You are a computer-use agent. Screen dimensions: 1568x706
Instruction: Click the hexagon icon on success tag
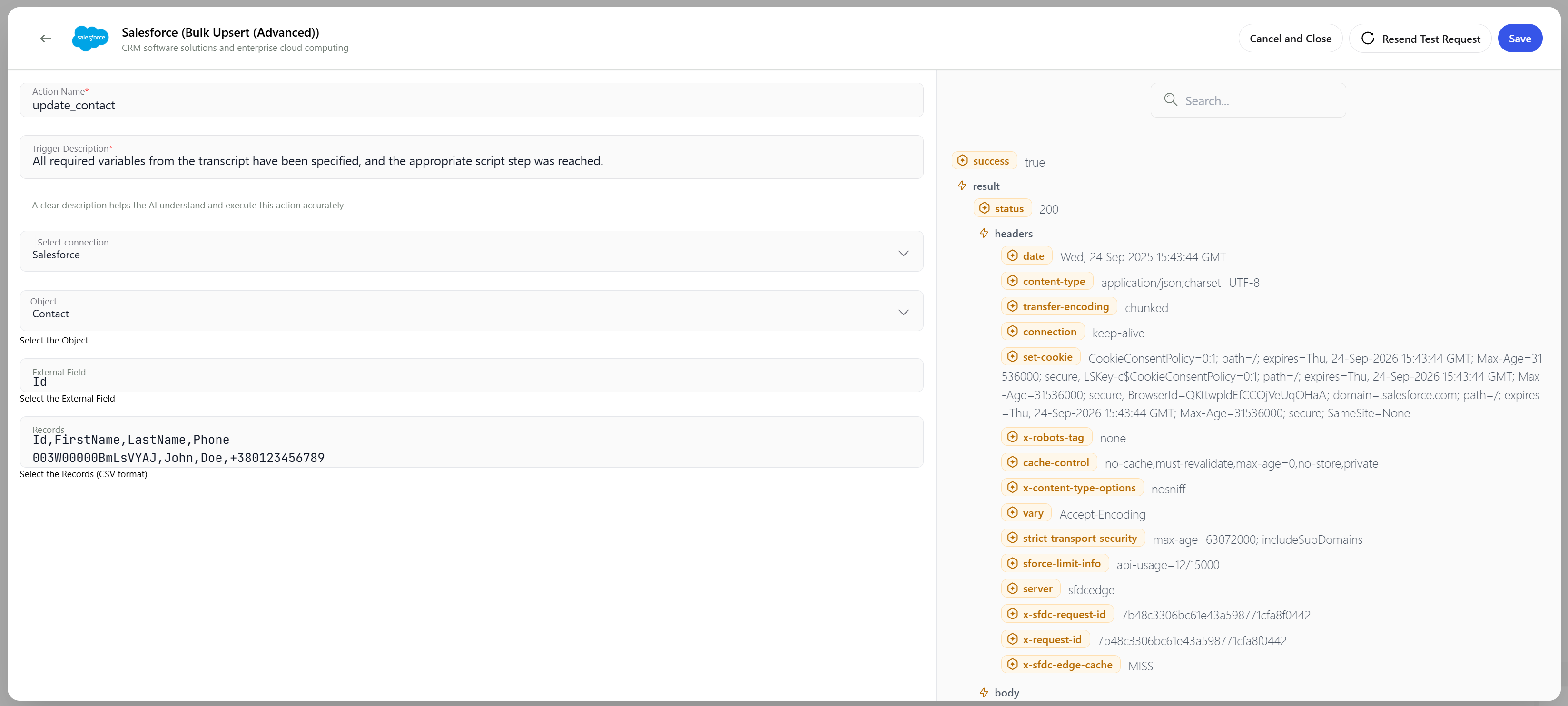[x=962, y=161]
